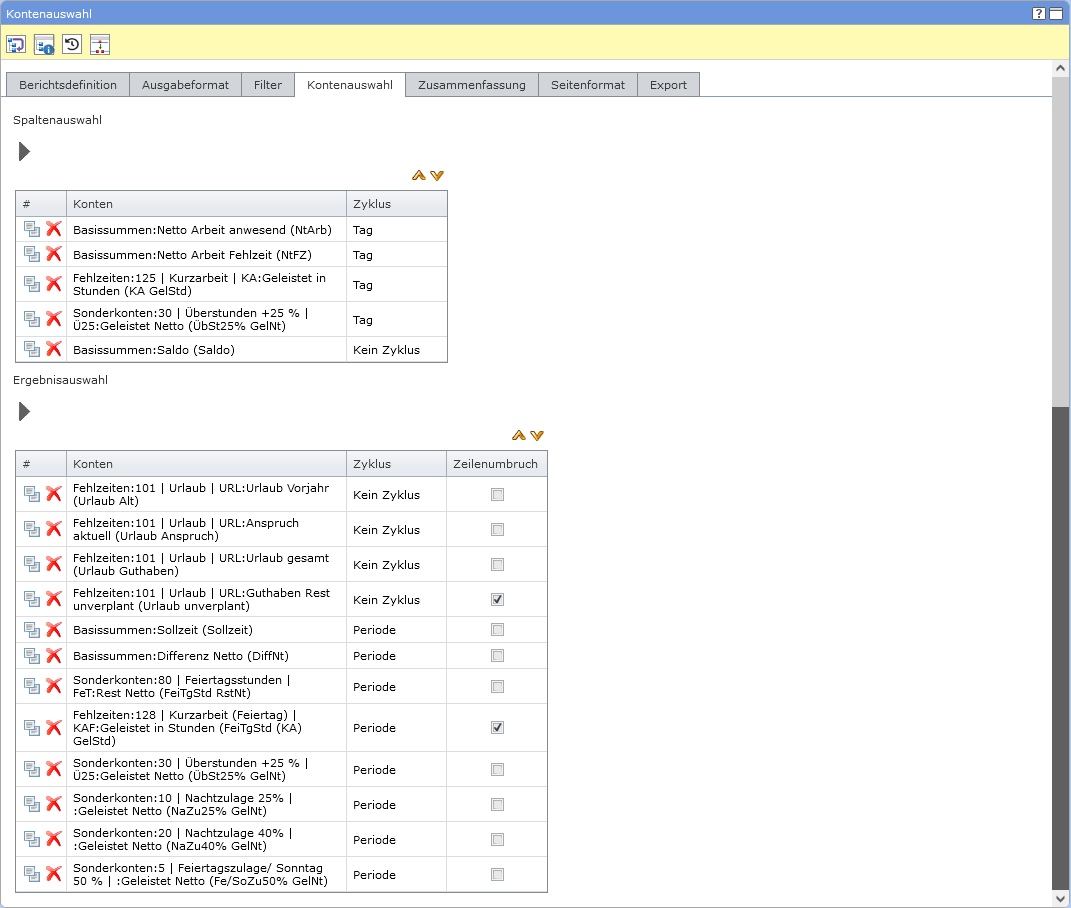Viewport: 1071px width, 908px height.
Task: Expand the Spaltenauswahl triangle
Action: point(24,152)
